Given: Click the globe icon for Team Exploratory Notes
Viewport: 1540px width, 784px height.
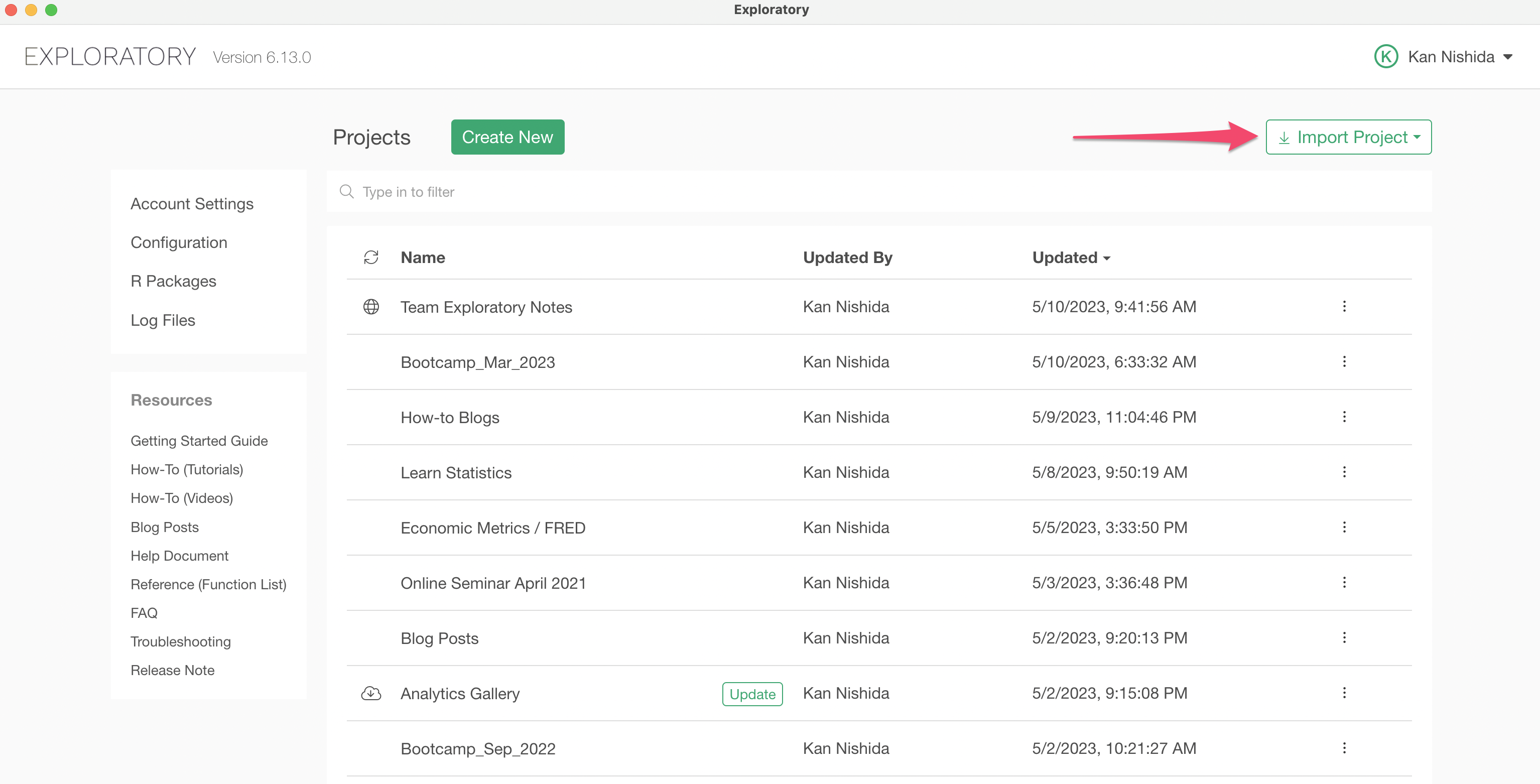Looking at the screenshot, I should (370, 307).
